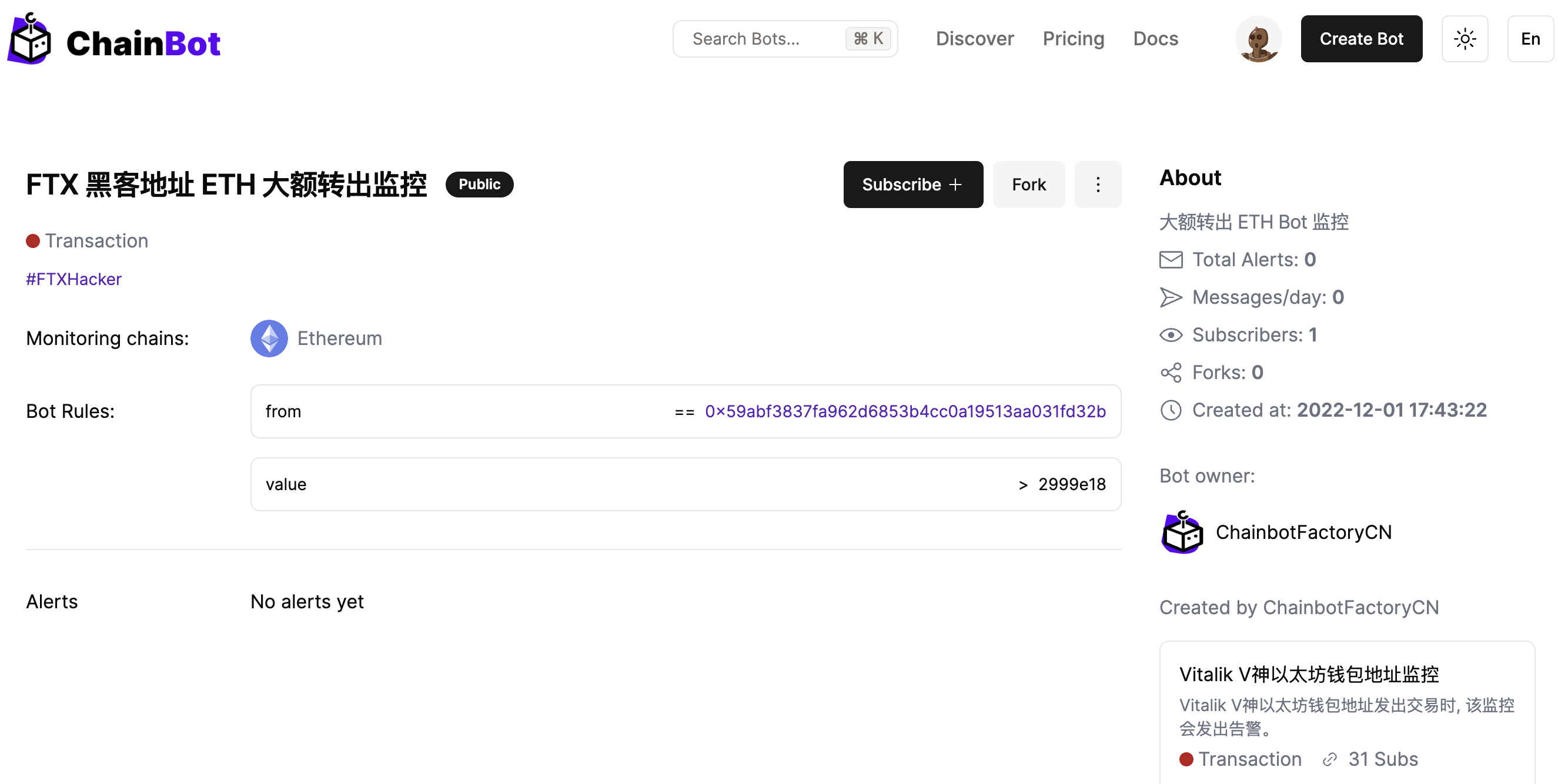Go to the Discover page
Viewport: 1558px width, 784px height.
click(974, 39)
